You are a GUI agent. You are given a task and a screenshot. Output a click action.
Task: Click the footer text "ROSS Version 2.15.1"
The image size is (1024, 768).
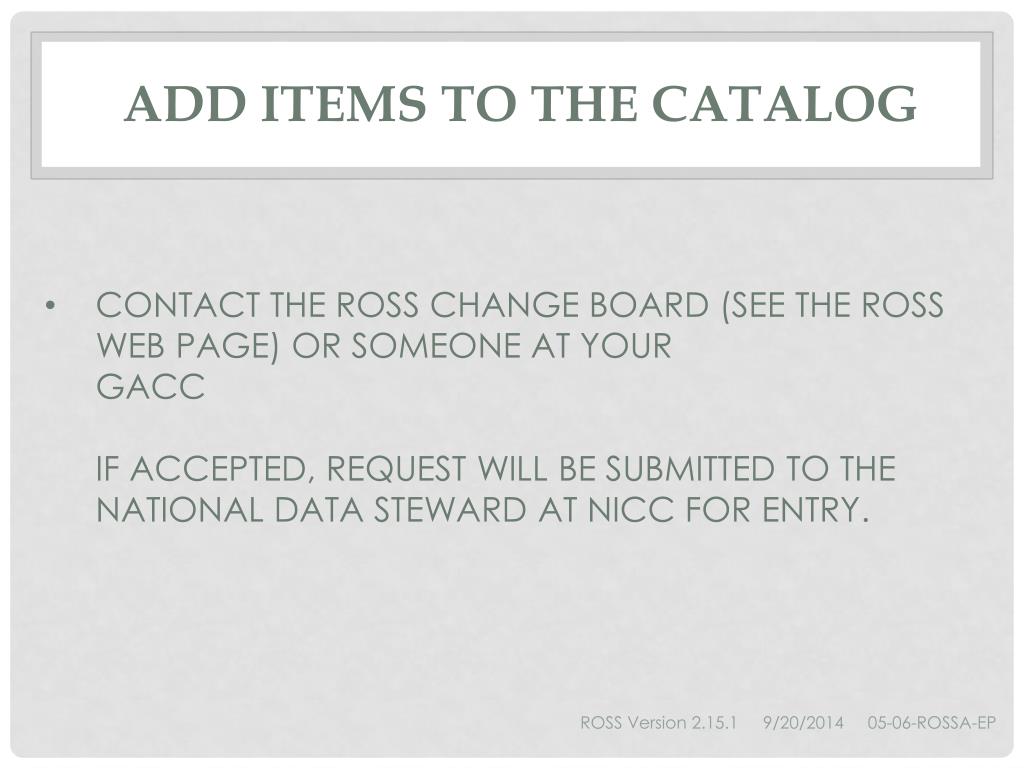point(658,723)
